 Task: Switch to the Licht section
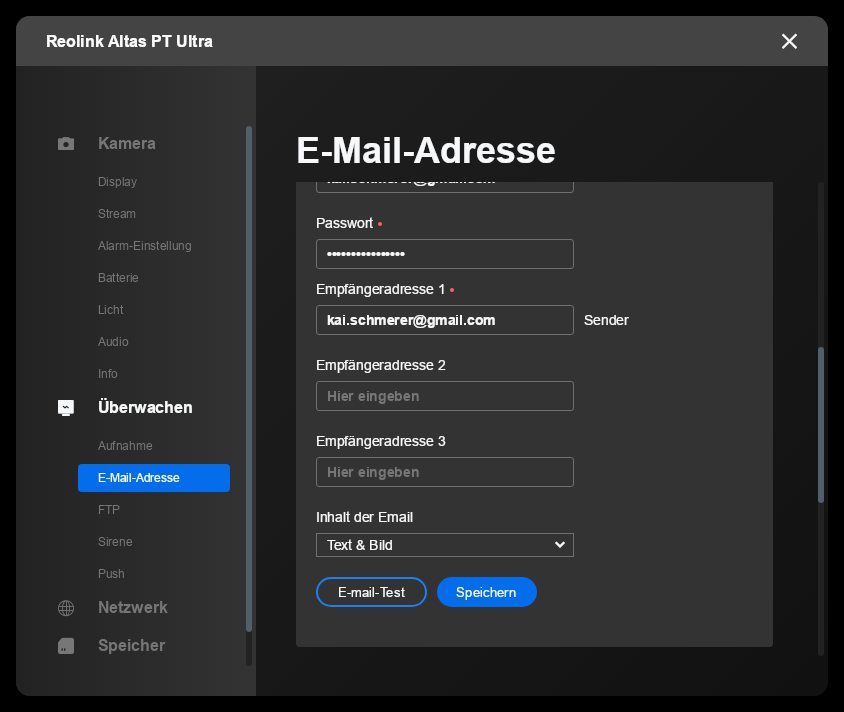[x=111, y=310]
